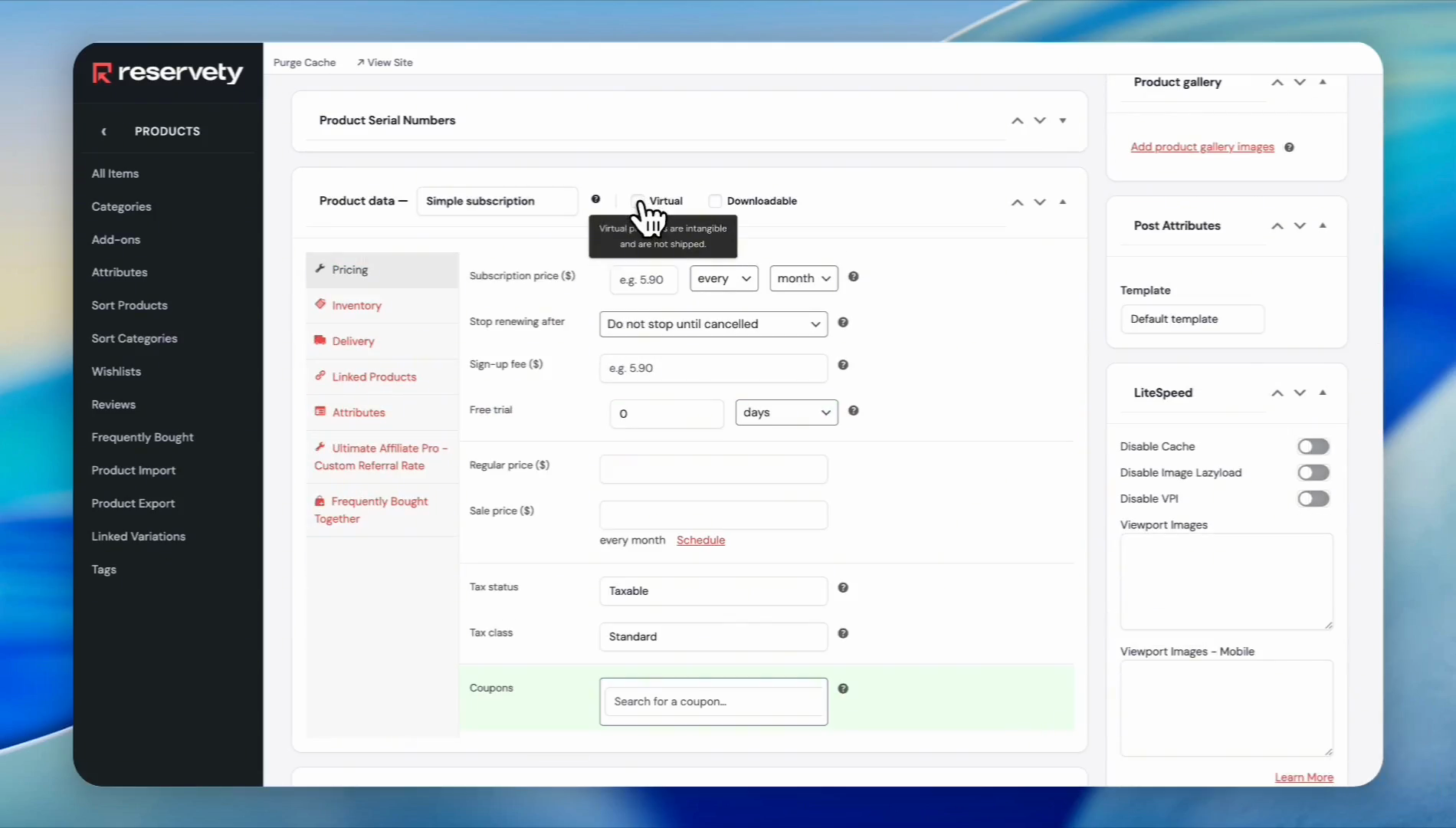Move Product Serial Numbers panel up arrow

(x=1017, y=120)
